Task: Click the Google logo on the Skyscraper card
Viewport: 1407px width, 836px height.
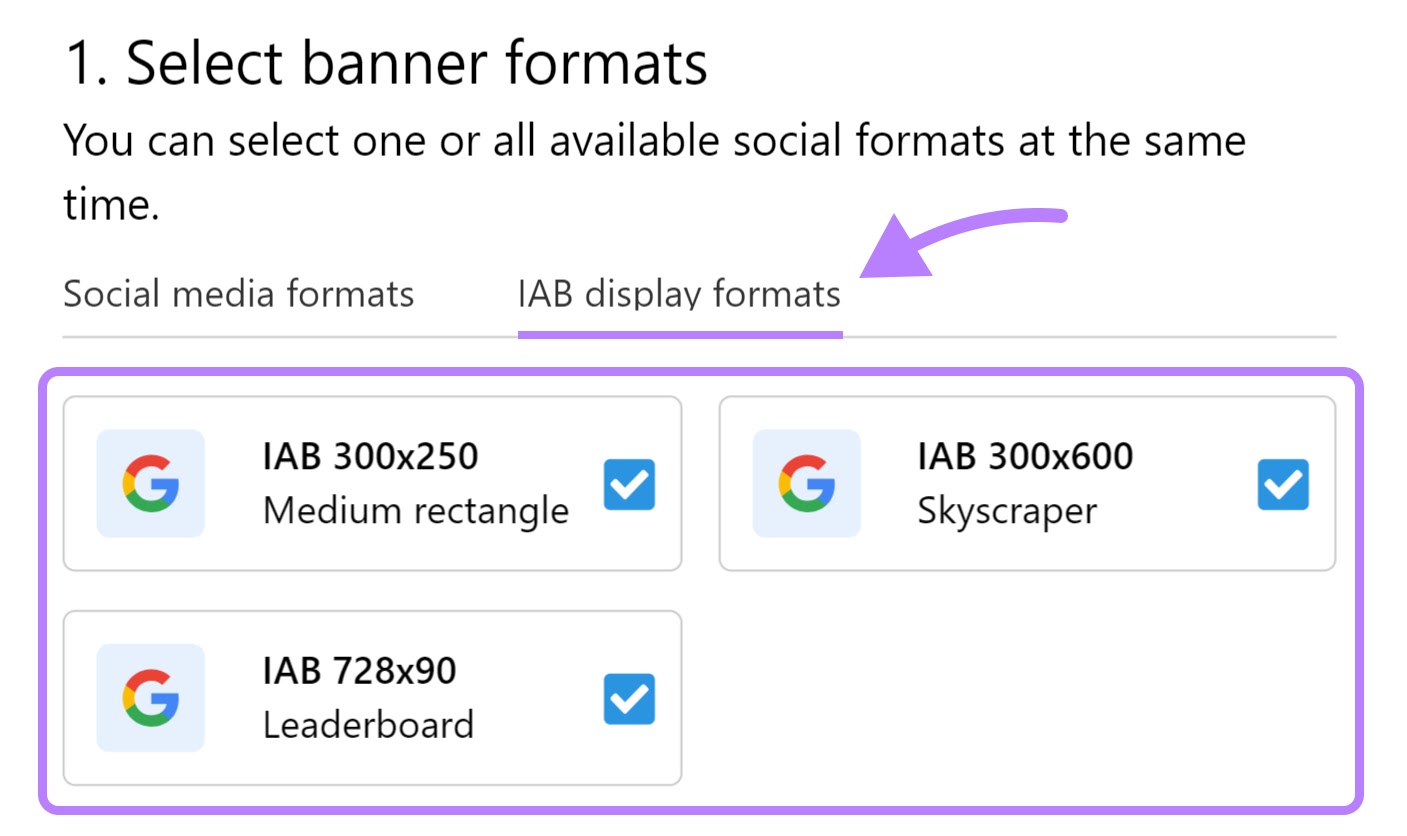Action: (806, 484)
